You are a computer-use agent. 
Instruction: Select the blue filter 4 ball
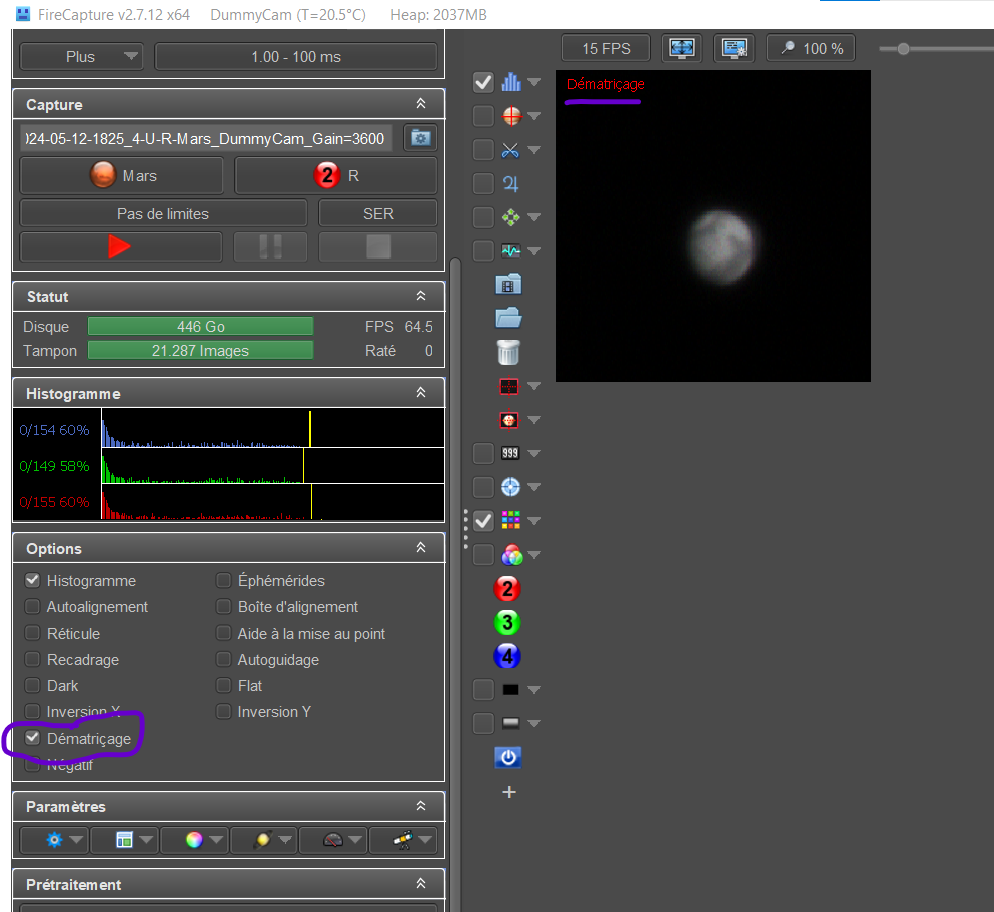click(x=507, y=657)
